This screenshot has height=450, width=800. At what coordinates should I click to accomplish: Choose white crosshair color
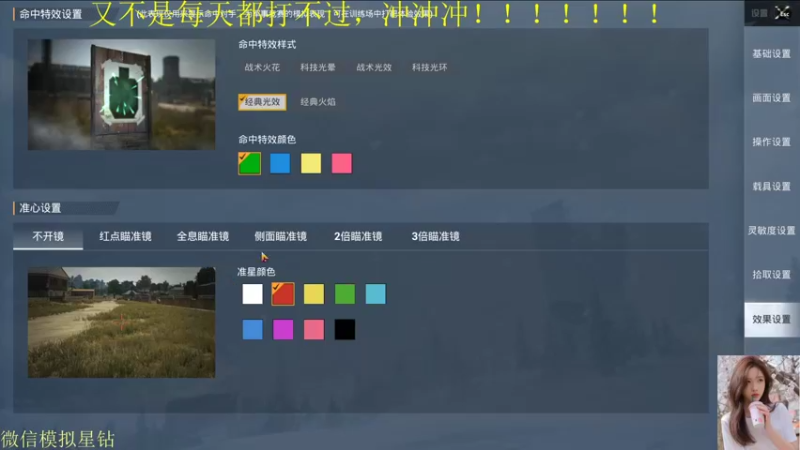[x=253, y=294]
